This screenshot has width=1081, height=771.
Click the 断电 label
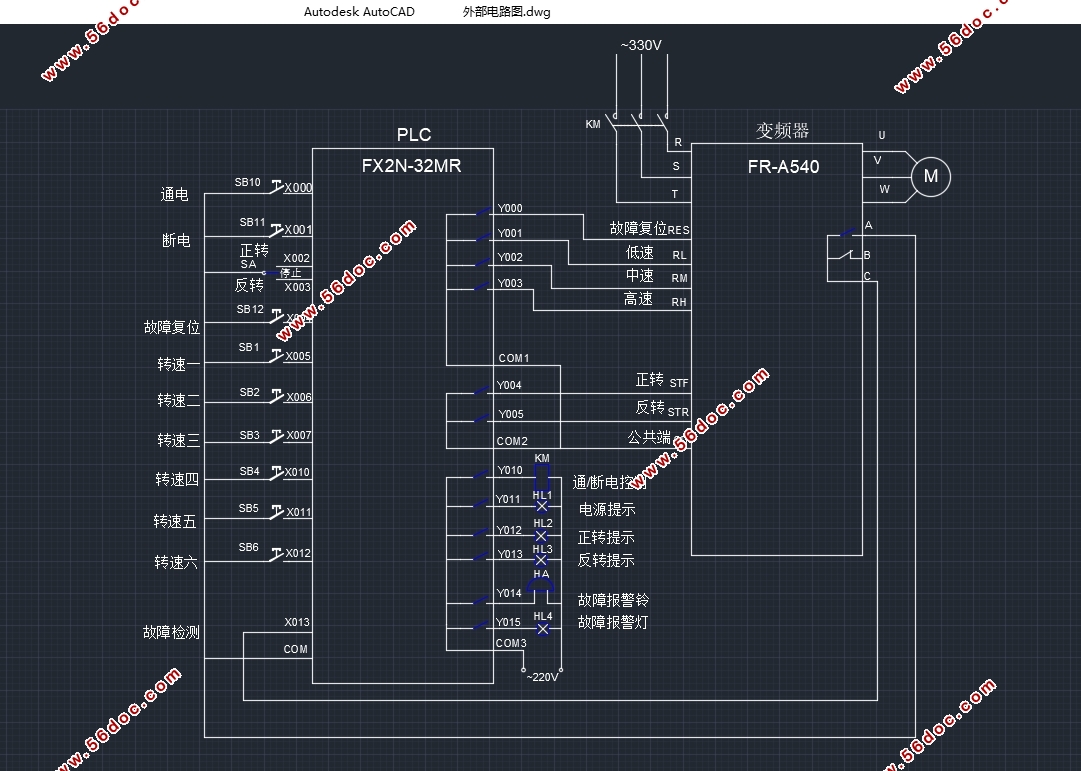pyautogui.click(x=176, y=240)
